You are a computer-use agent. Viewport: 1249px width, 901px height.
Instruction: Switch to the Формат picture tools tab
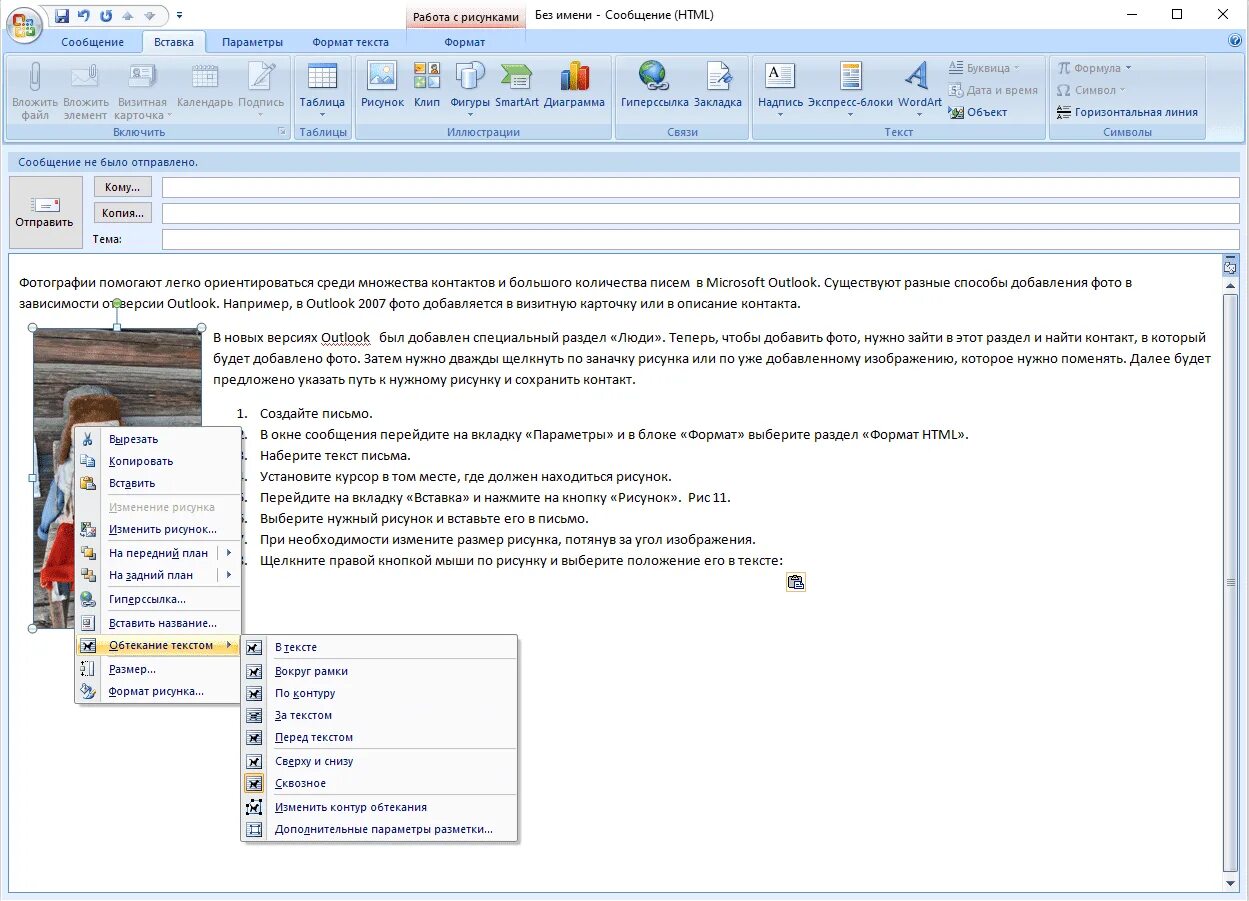click(465, 42)
